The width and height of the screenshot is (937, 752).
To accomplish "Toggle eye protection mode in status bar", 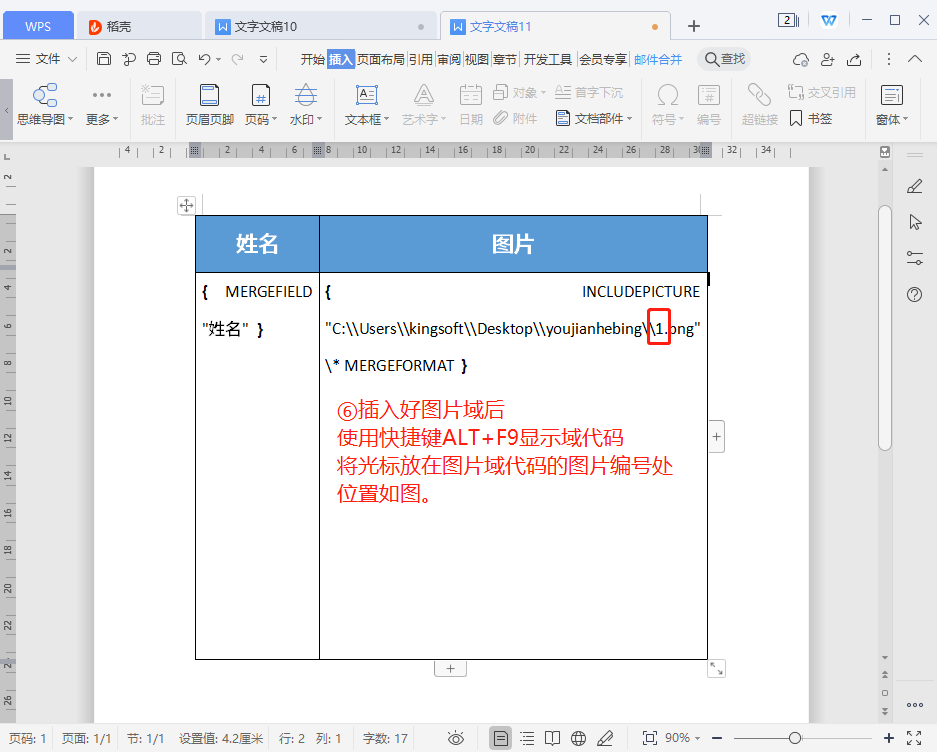I will tap(456, 738).
